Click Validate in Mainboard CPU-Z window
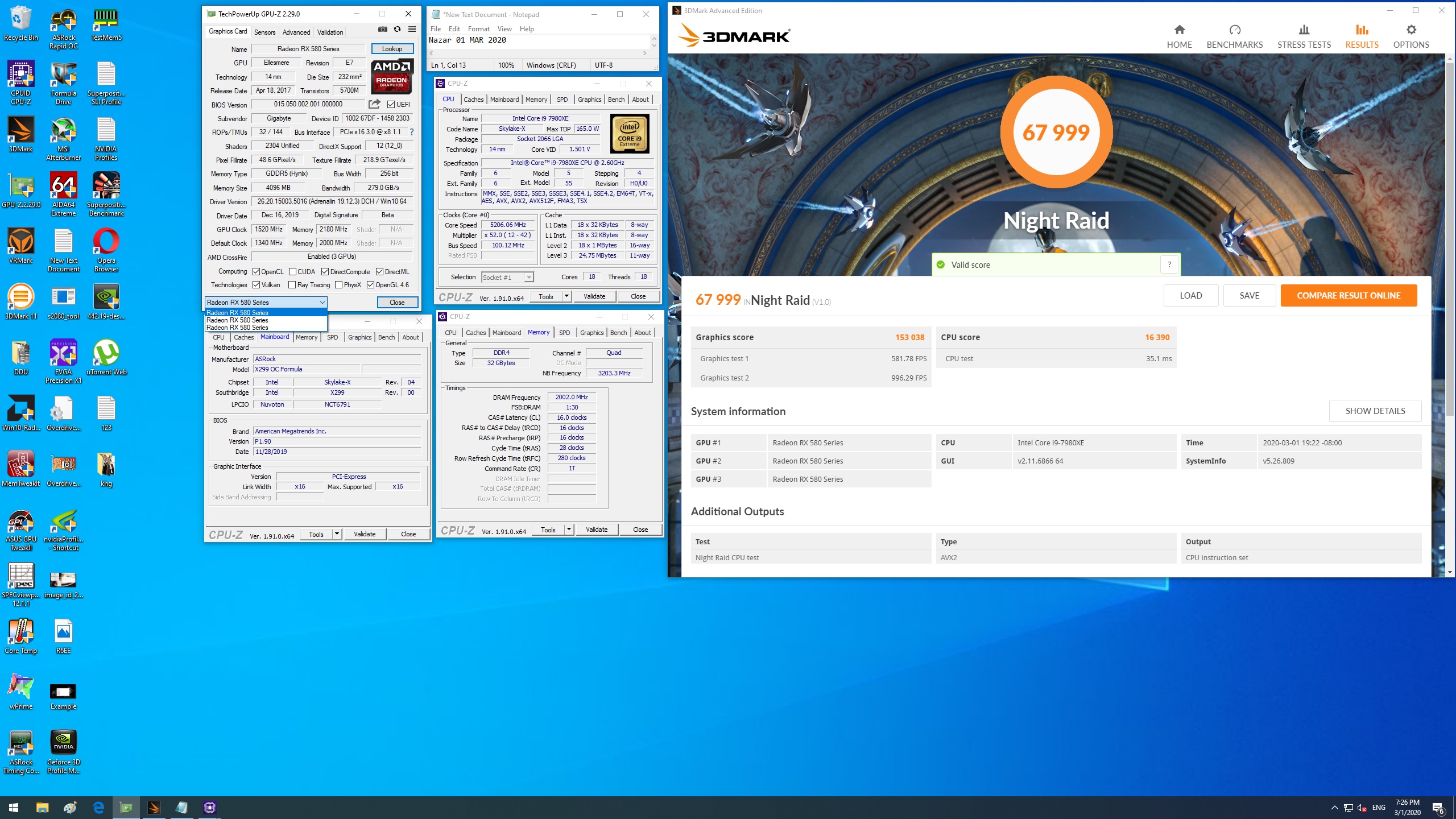 (x=365, y=534)
